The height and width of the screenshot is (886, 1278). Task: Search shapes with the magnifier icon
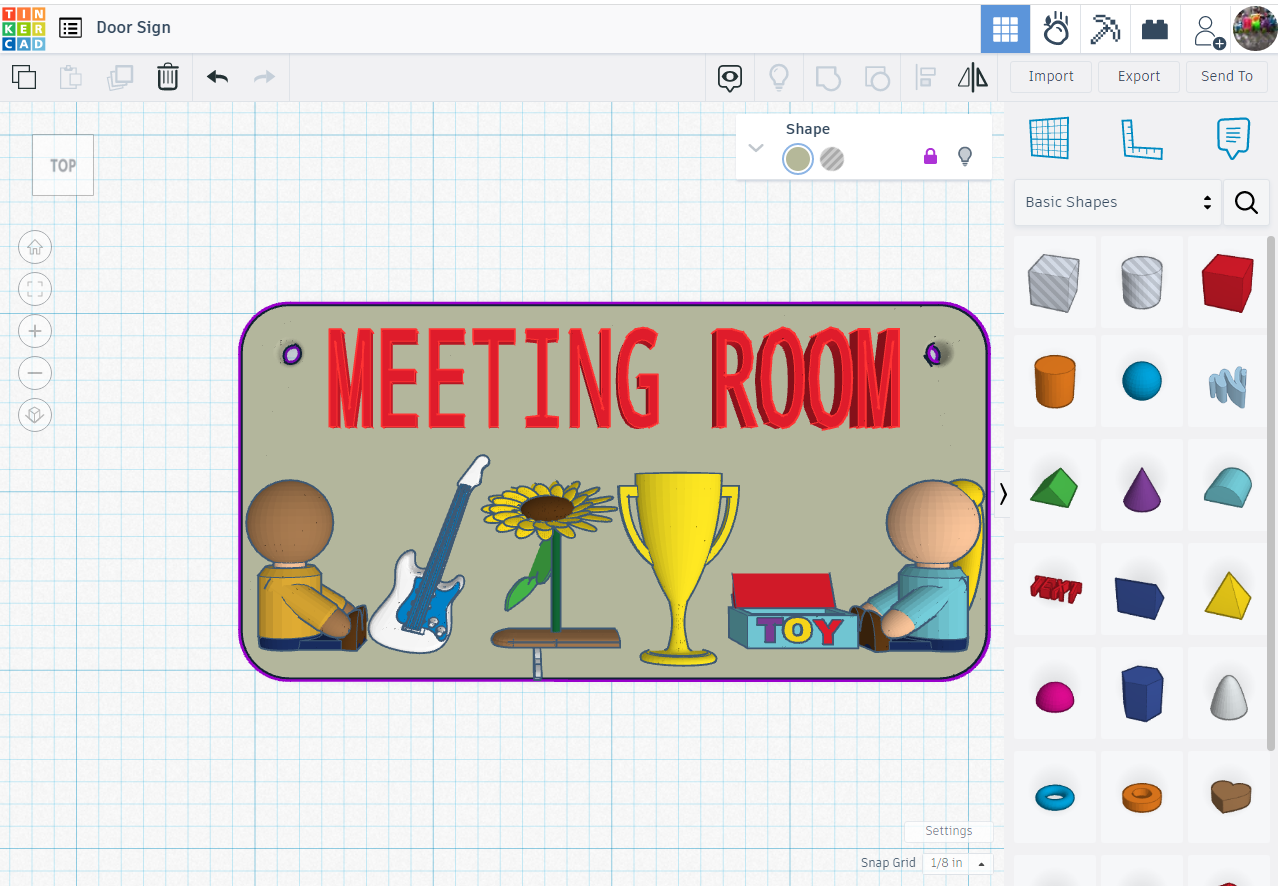point(1246,203)
